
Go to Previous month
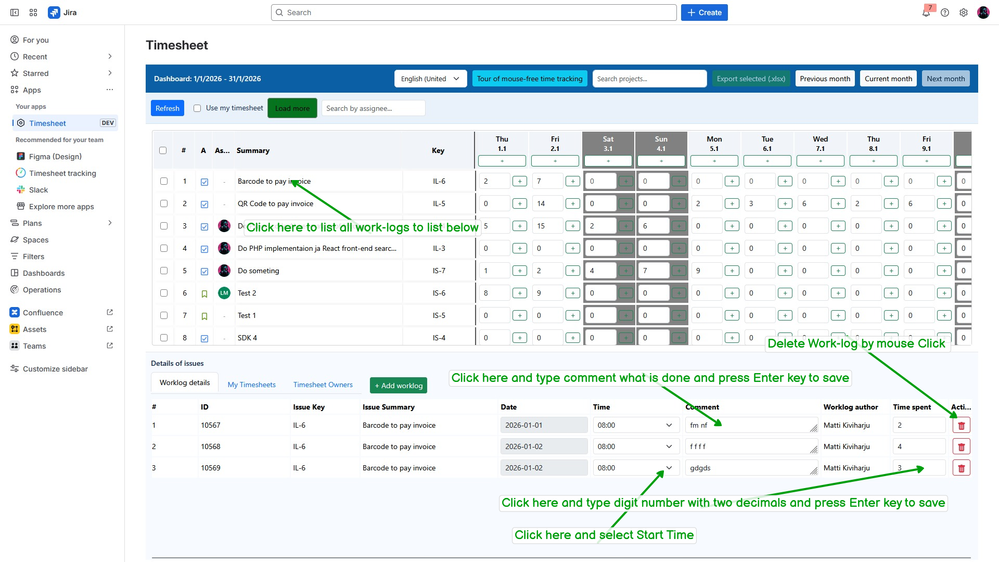pyautogui.click(x=825, y=78)
